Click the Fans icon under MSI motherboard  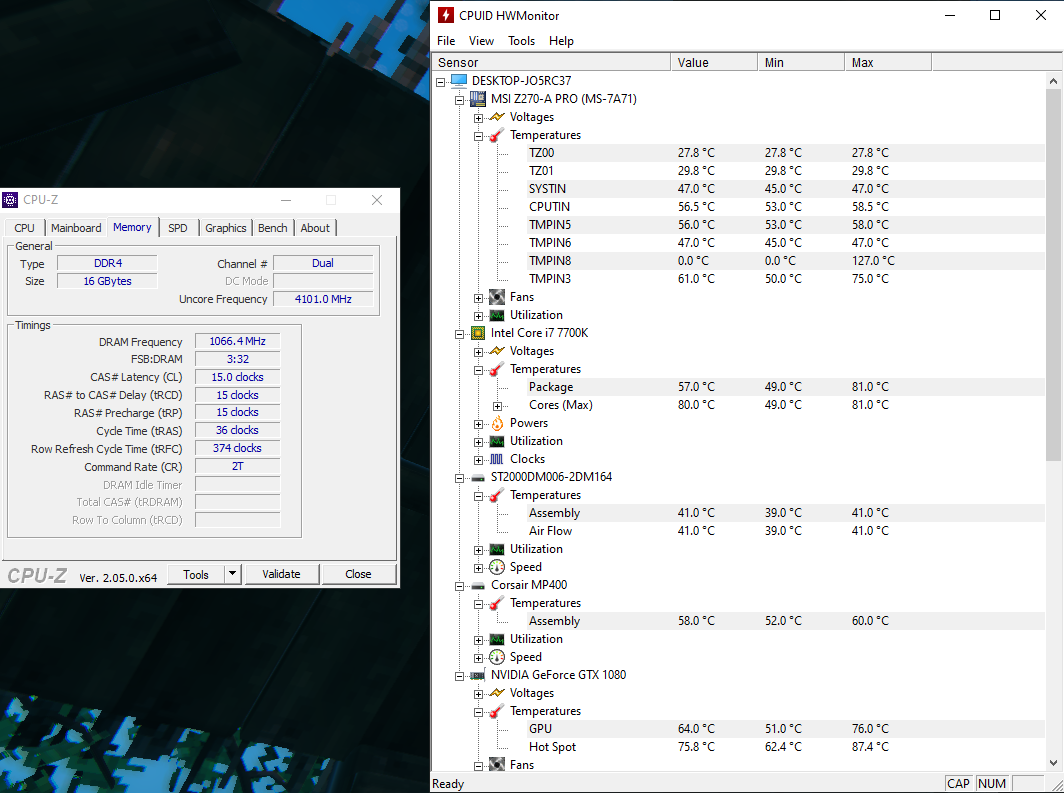[497, 297]
